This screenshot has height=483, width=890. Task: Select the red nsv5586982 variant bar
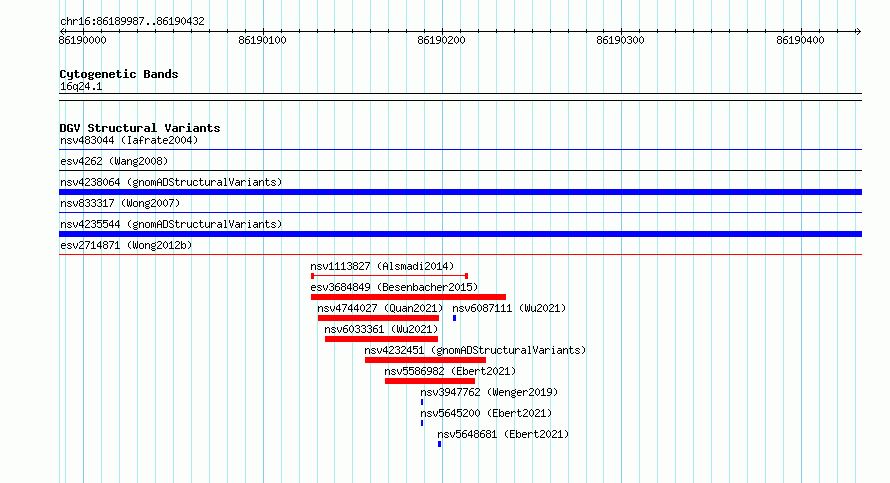coord(430,381)
